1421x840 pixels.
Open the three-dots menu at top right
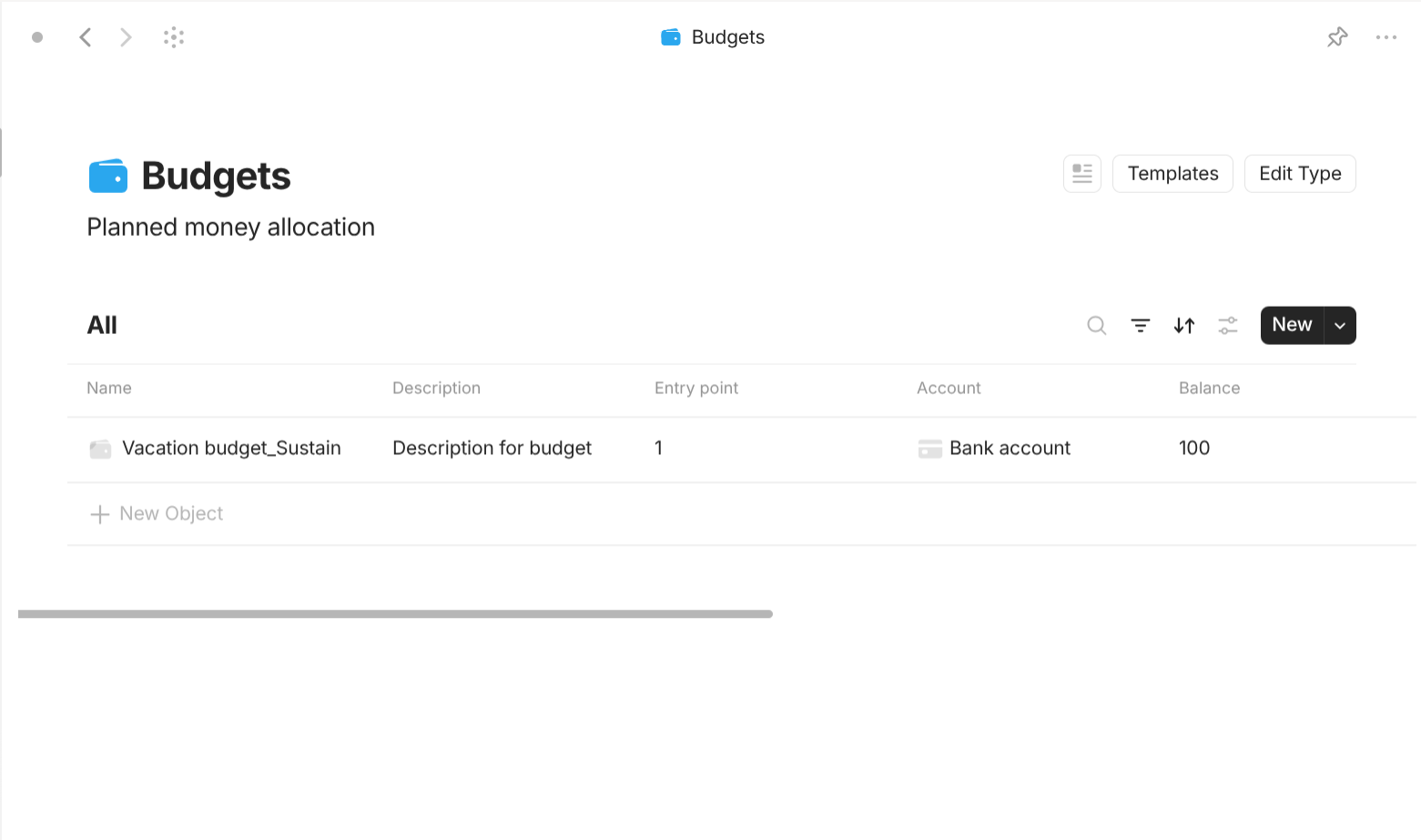(x=1386, y=36)
